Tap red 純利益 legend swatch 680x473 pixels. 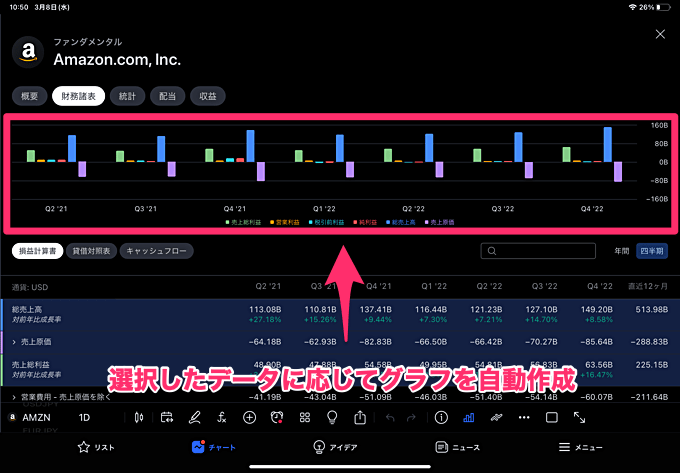pyautogui.click(x=355, y=222)
